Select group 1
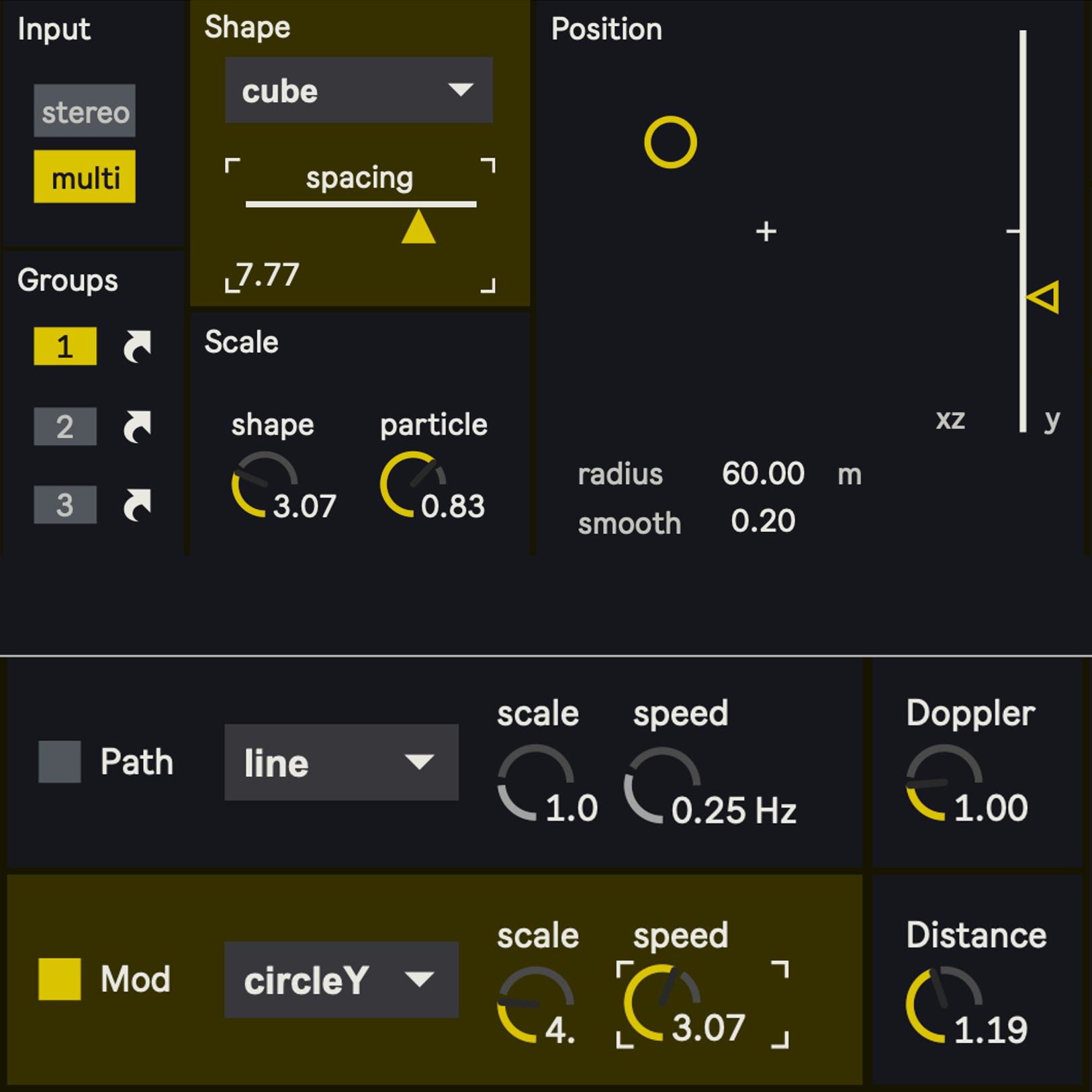Viewport: 1092px width, 1092px height. point(65,346)
